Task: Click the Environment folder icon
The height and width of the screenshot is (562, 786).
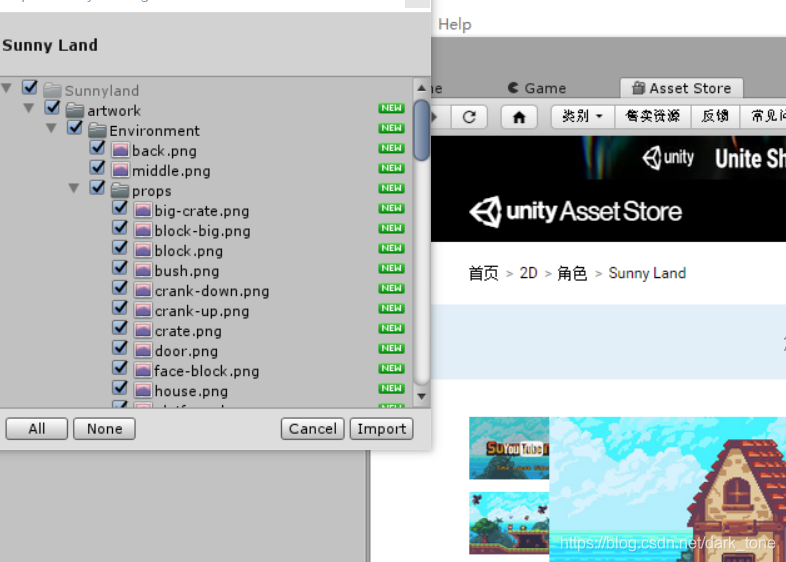Action: coord(97,131)
